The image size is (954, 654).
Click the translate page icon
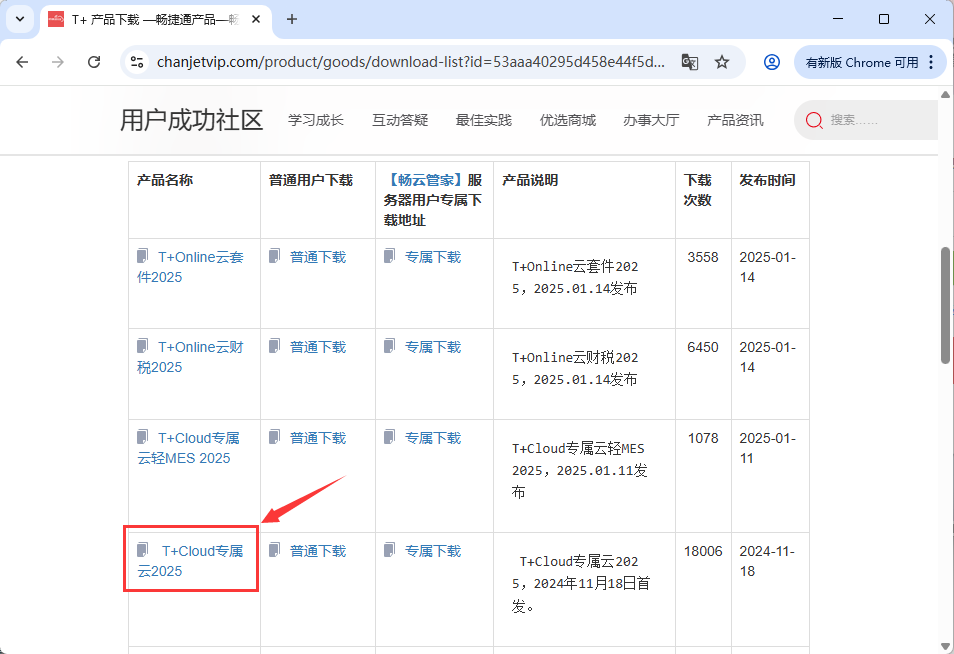[689, 62]
